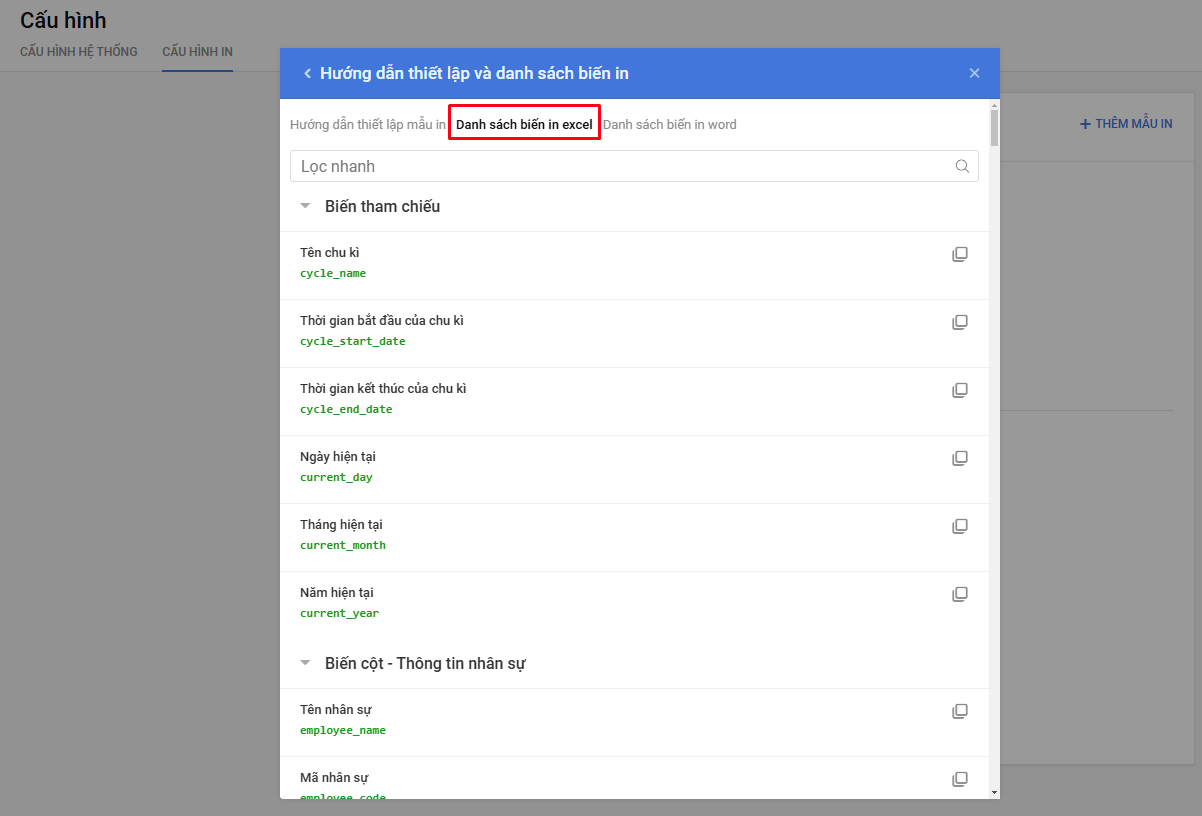1202x816 pixels.
Task: Click the Biến tham chiếu heading
Action: [x=383, y=206]
